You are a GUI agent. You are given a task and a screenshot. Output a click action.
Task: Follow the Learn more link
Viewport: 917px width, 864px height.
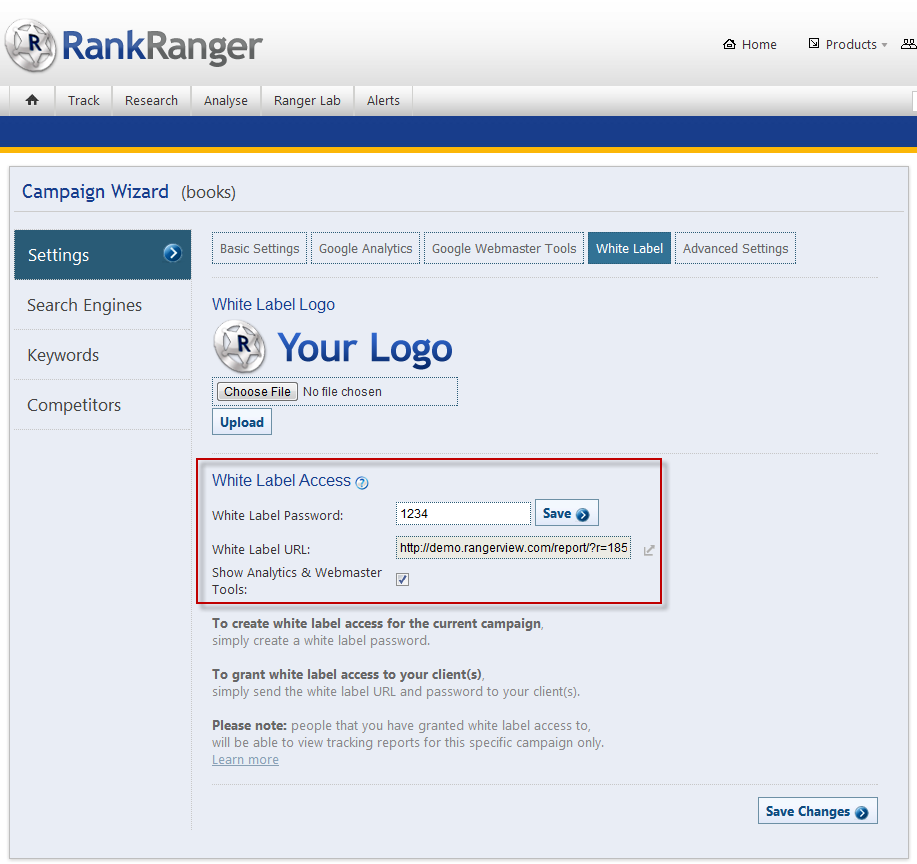245,760
